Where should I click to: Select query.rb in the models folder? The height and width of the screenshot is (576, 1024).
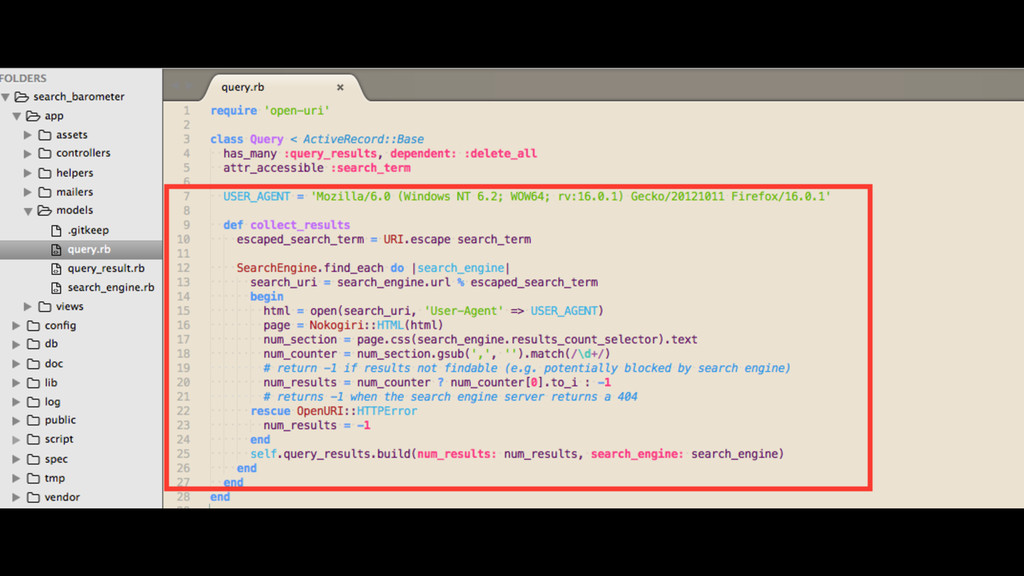pyautogui.click(x=89, y=249)
